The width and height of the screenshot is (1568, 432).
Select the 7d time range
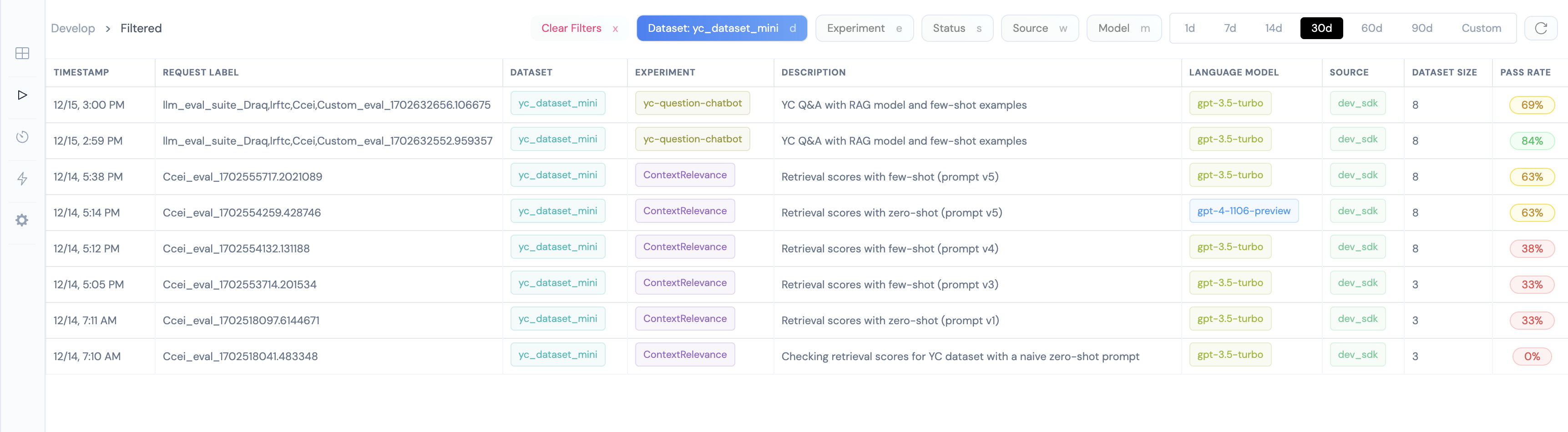click(x=1230, y=28)
